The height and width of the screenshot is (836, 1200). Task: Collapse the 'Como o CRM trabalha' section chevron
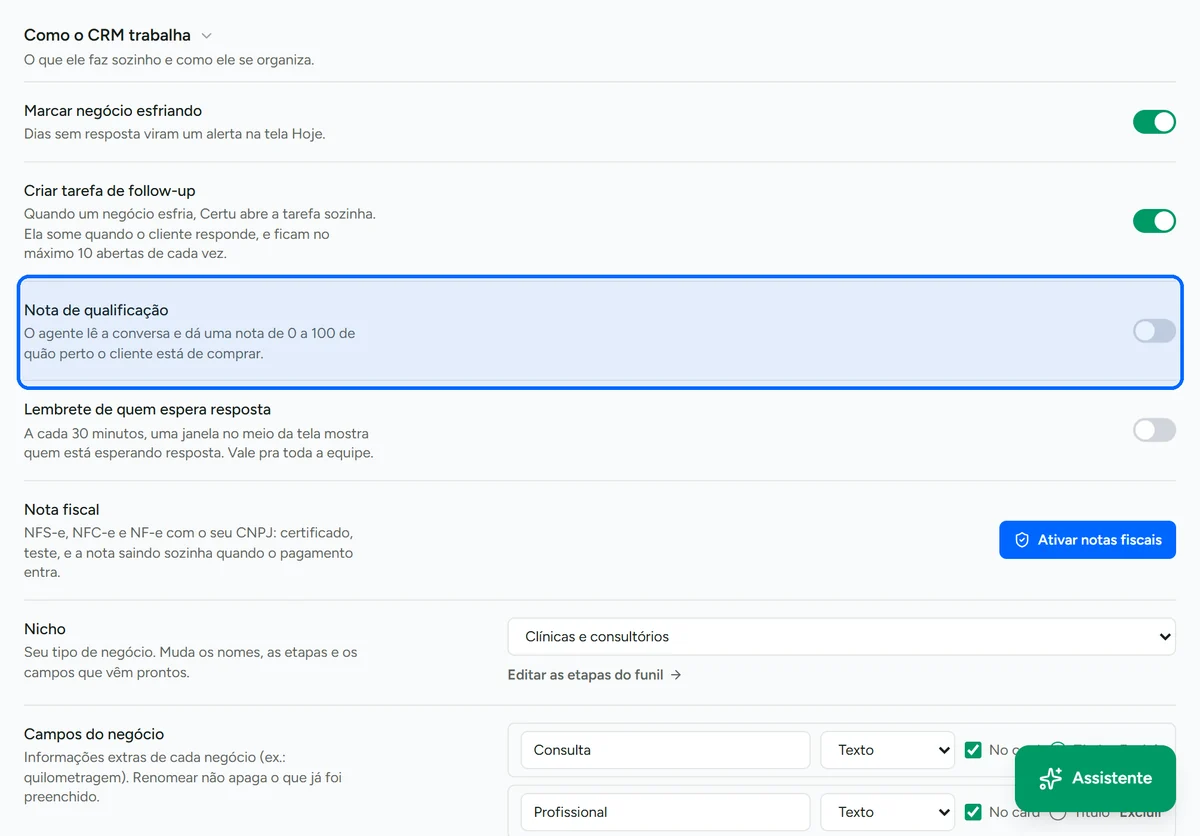(x=207, y=36)
